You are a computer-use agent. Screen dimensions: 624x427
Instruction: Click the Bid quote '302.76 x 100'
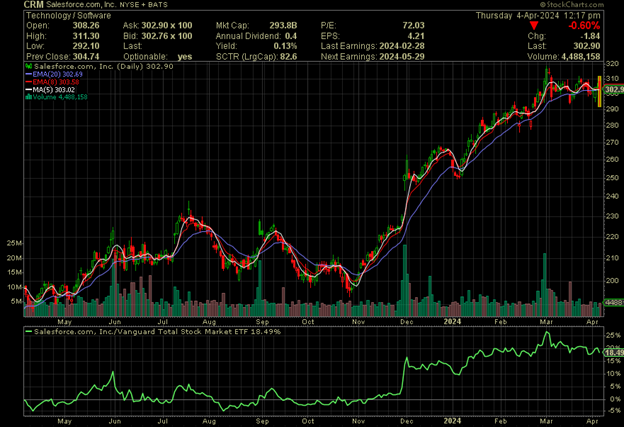point(167,36)
